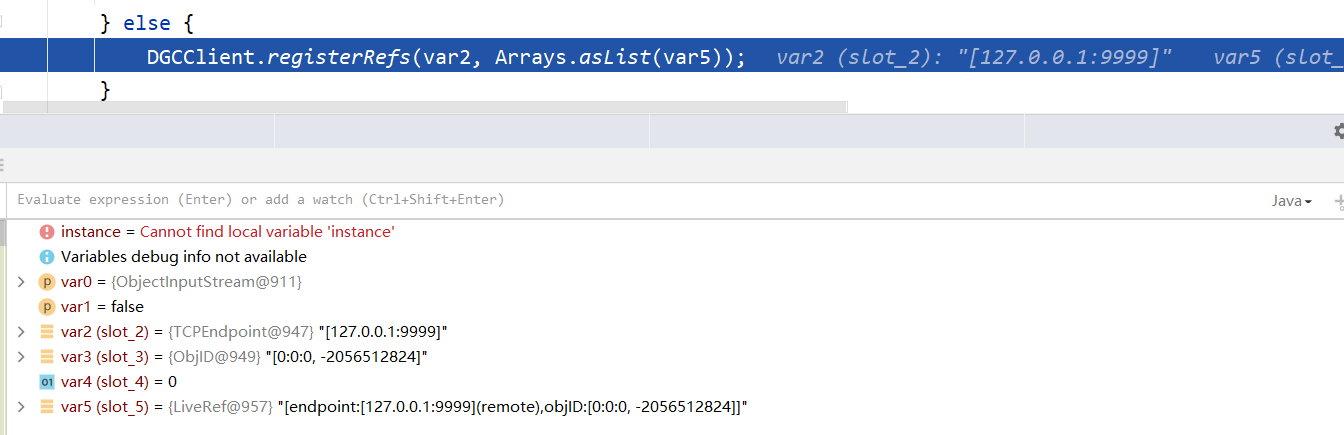Click the parameter icon next to var0

[x=46, y=282]
